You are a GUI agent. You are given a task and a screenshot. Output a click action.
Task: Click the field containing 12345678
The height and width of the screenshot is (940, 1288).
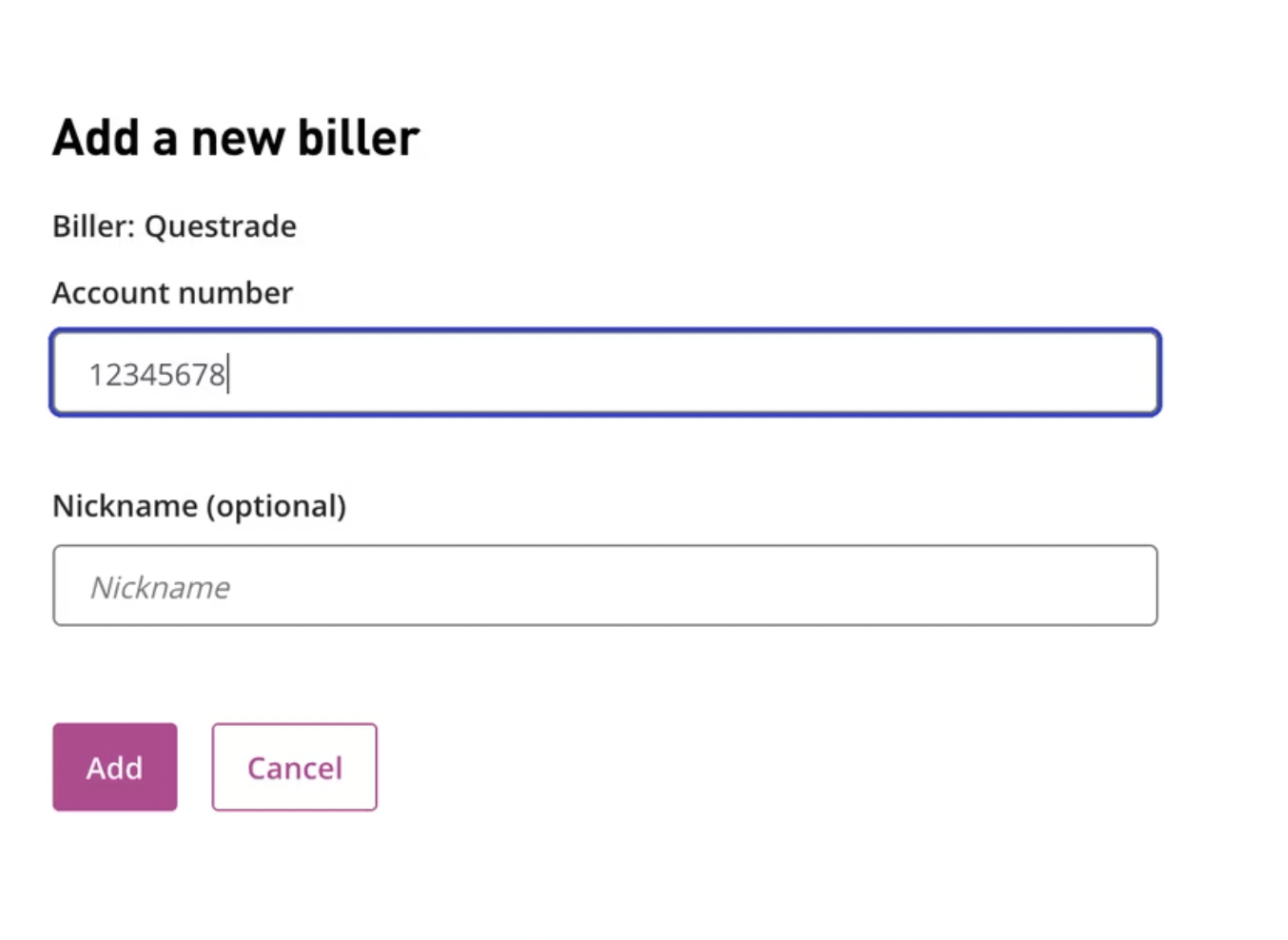point(605,373)
